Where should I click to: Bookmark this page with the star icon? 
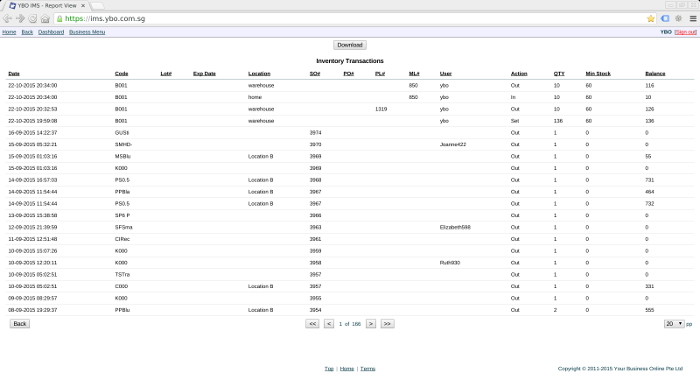coord(650,19)
